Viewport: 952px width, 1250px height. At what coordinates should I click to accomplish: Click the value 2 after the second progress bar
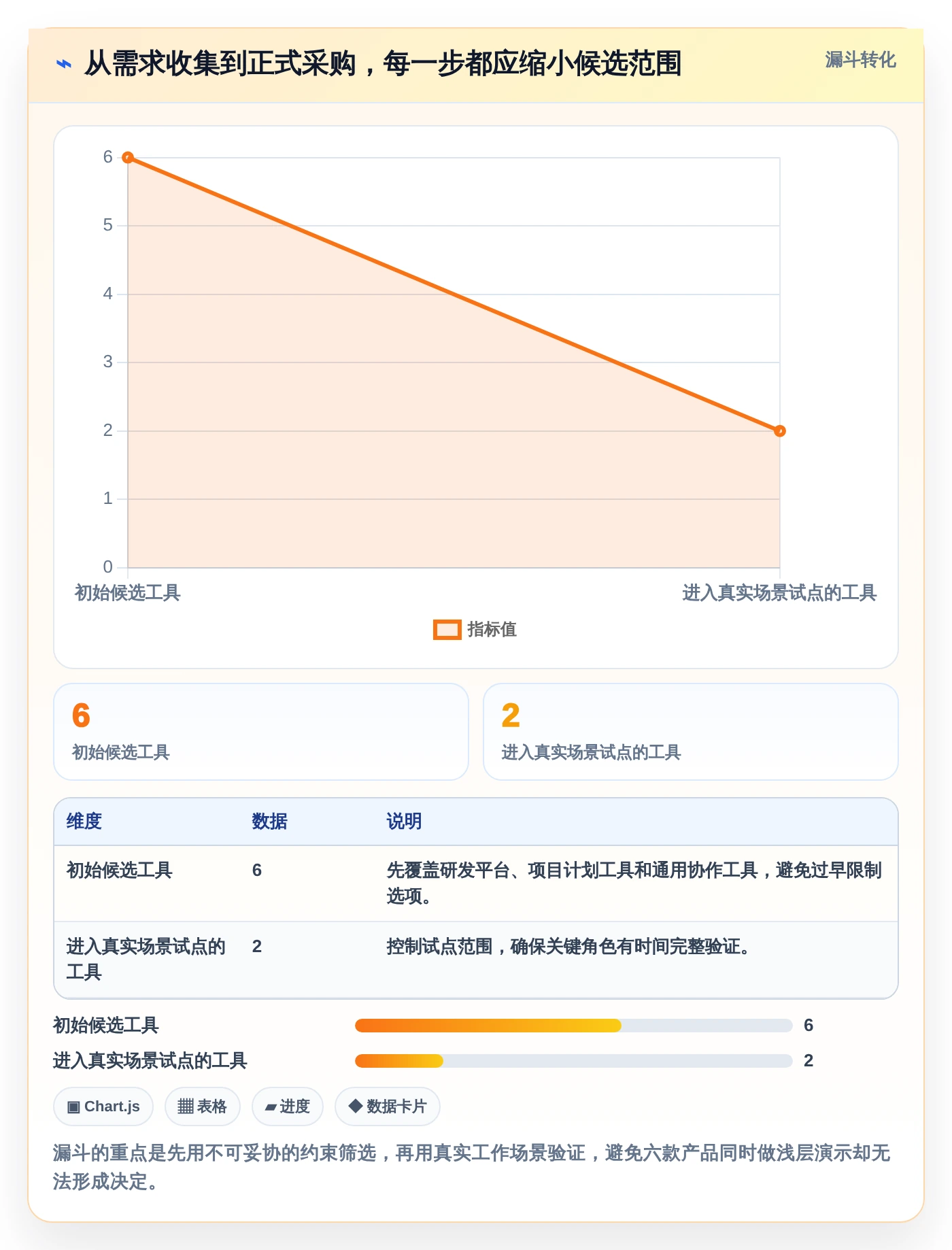(809, 1061)
